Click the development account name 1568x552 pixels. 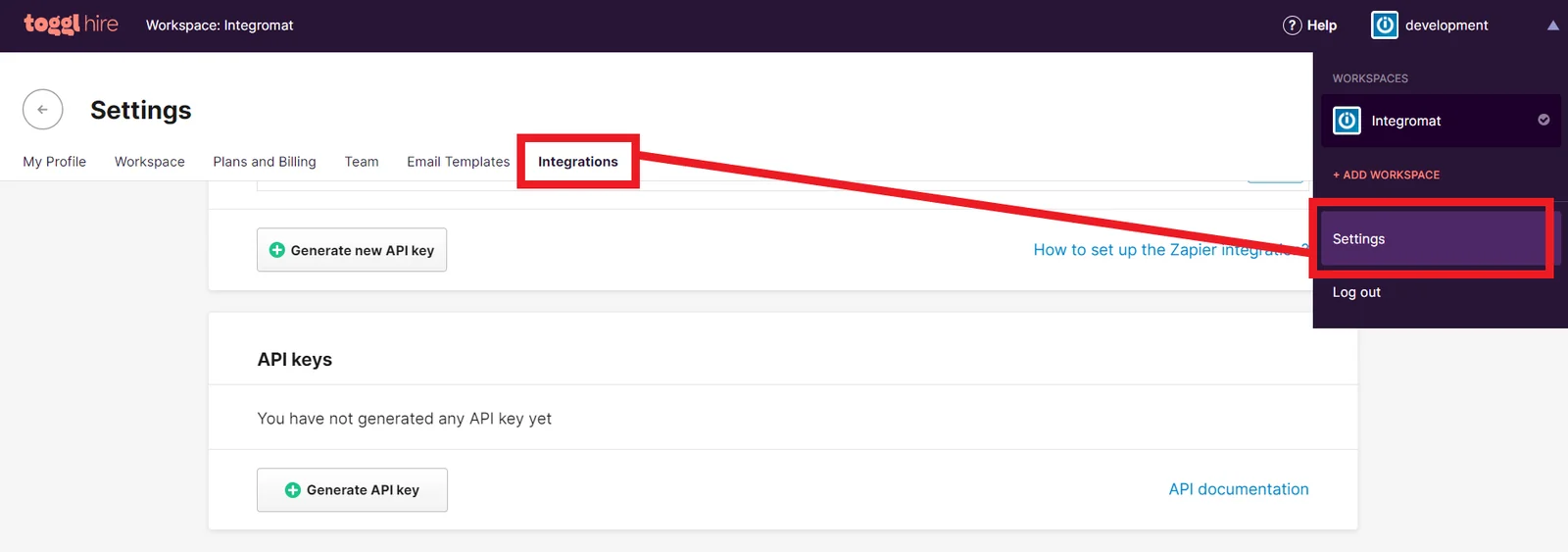tap(1446, 25)
